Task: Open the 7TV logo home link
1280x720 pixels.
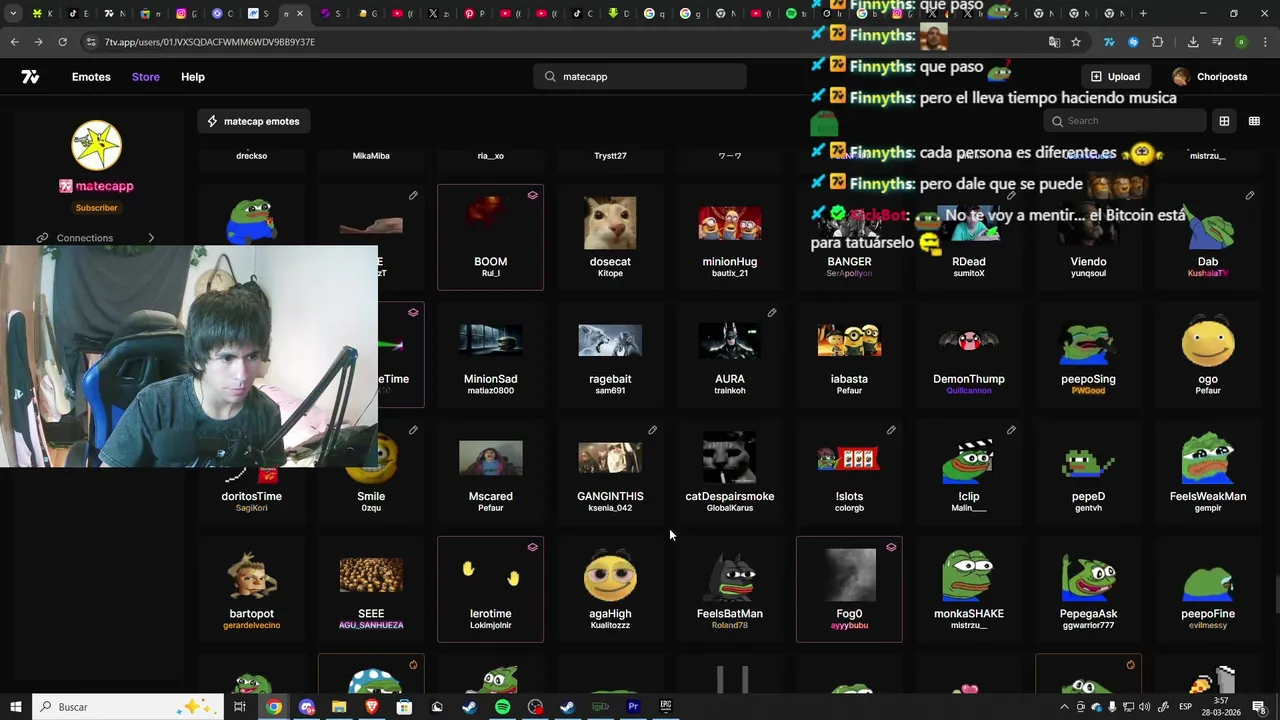Action: pos(30,77)
